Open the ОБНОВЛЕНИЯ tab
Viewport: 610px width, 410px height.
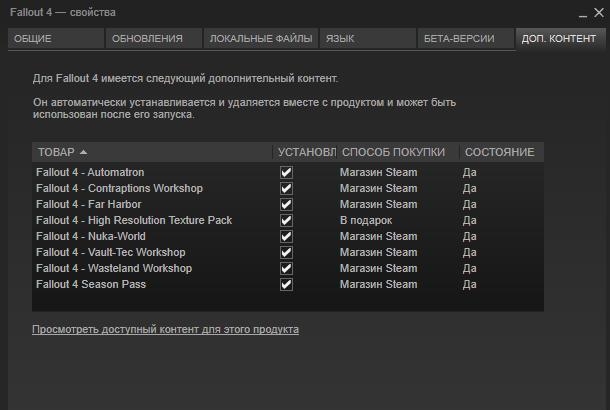(x=154, y=39)
